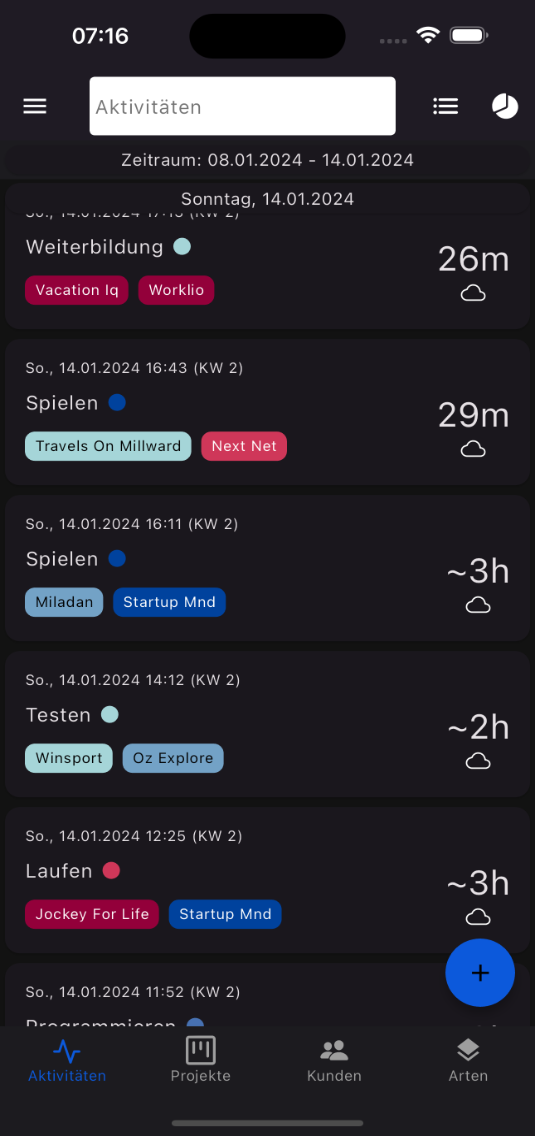This screenshot has width=535, height=1136.
Task: Open the hamburger menu
Action: (35, 106)
